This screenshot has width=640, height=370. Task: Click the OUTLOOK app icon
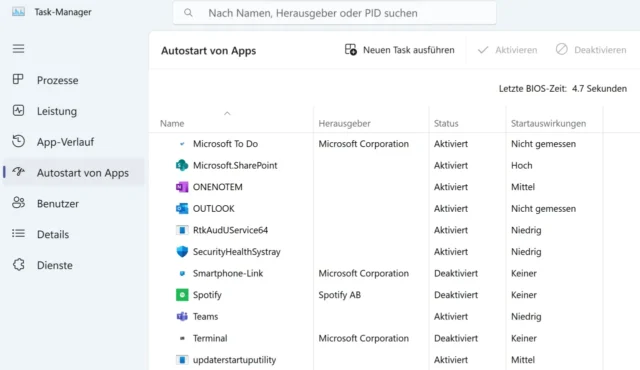point(182,208)
